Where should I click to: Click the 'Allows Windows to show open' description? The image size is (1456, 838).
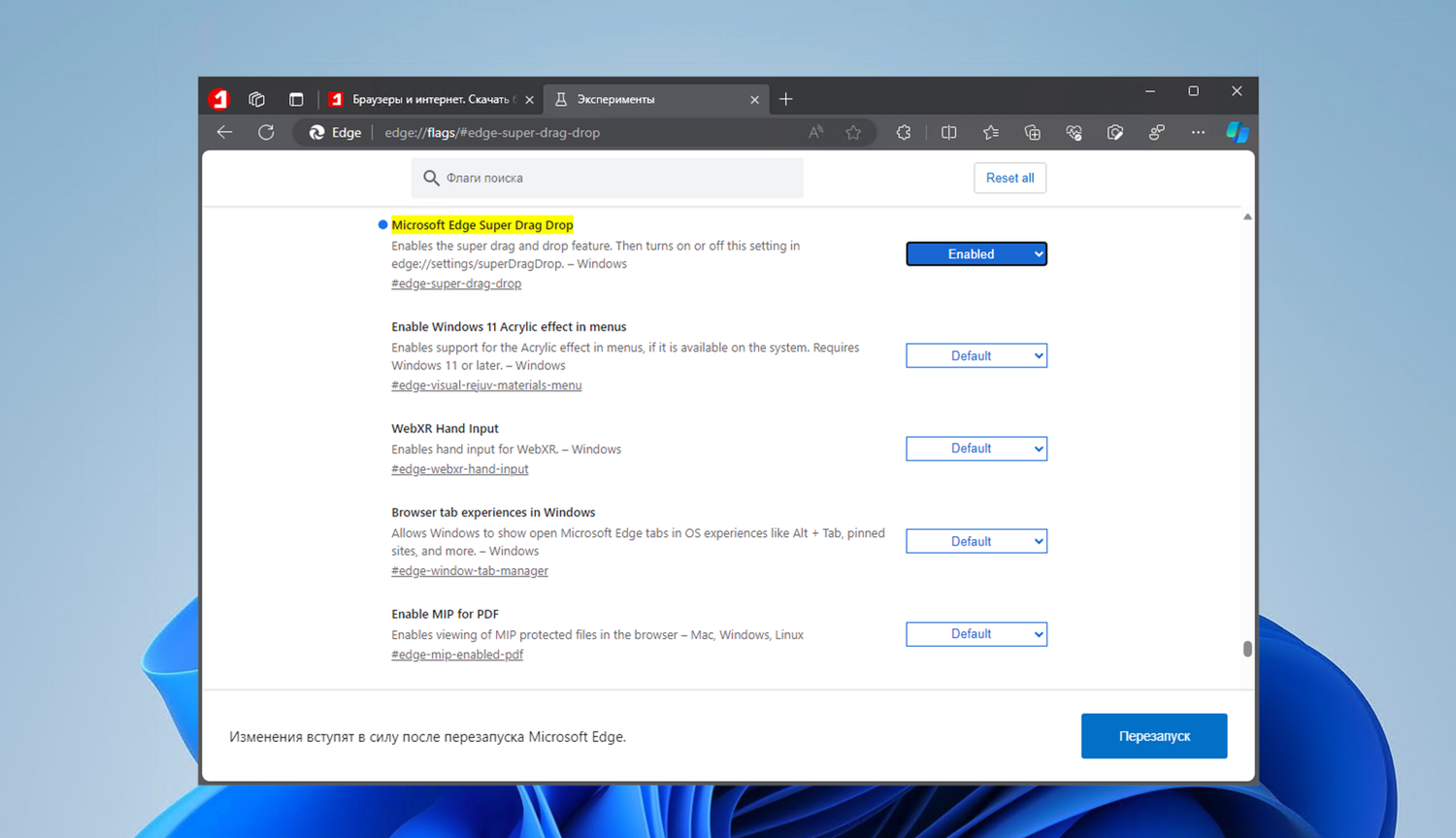coord(638,542)
